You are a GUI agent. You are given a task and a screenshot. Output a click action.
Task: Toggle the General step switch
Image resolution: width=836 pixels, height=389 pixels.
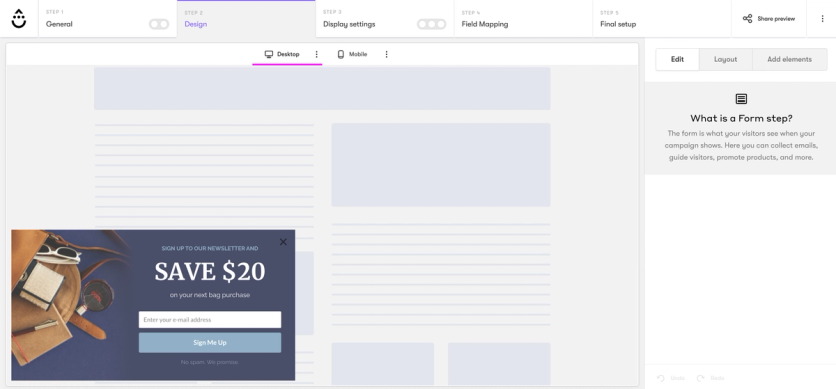(159, 24)
